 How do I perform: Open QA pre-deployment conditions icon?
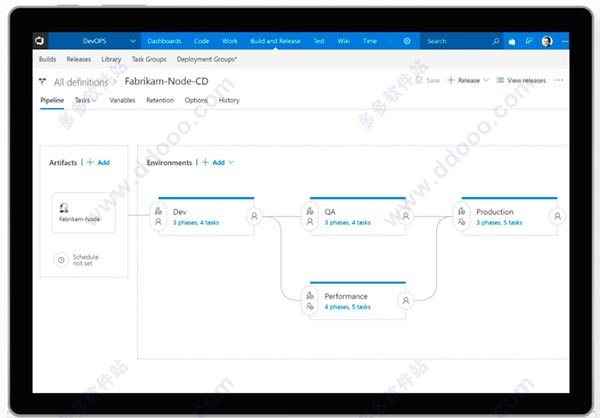(x=310, y=217)
